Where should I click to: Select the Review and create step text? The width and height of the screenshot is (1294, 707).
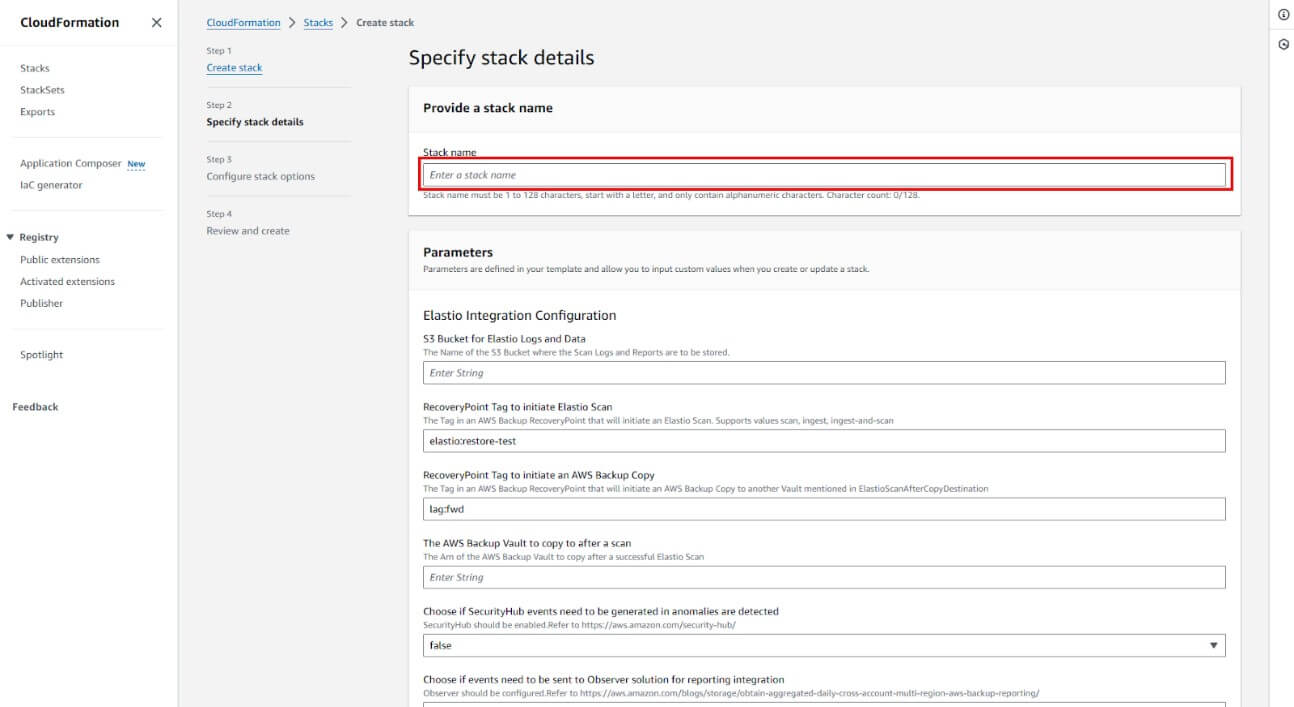click(248, 231)
